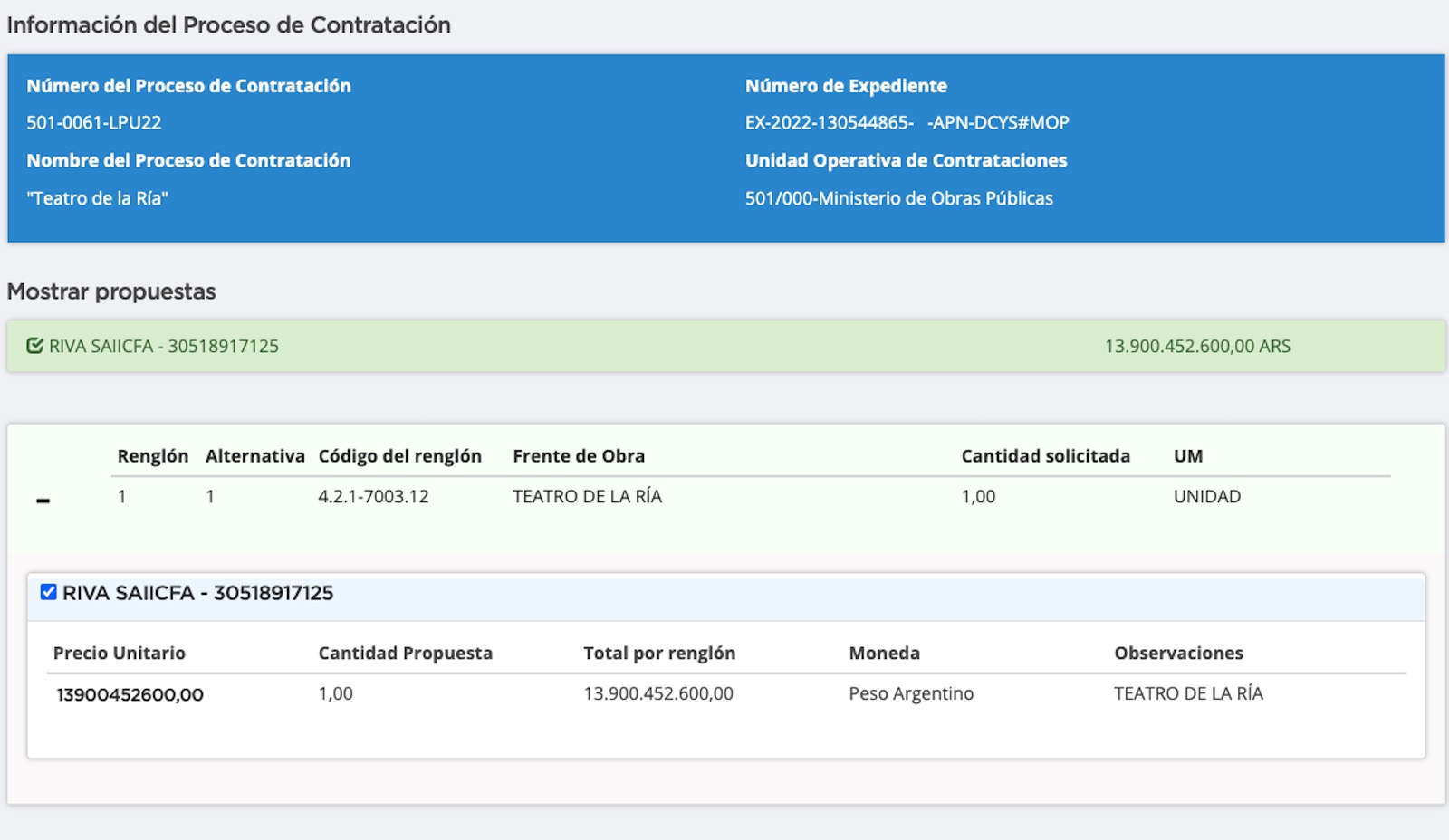
Task: Click the Frente de Obra column header
Action: tap(579, 456)
